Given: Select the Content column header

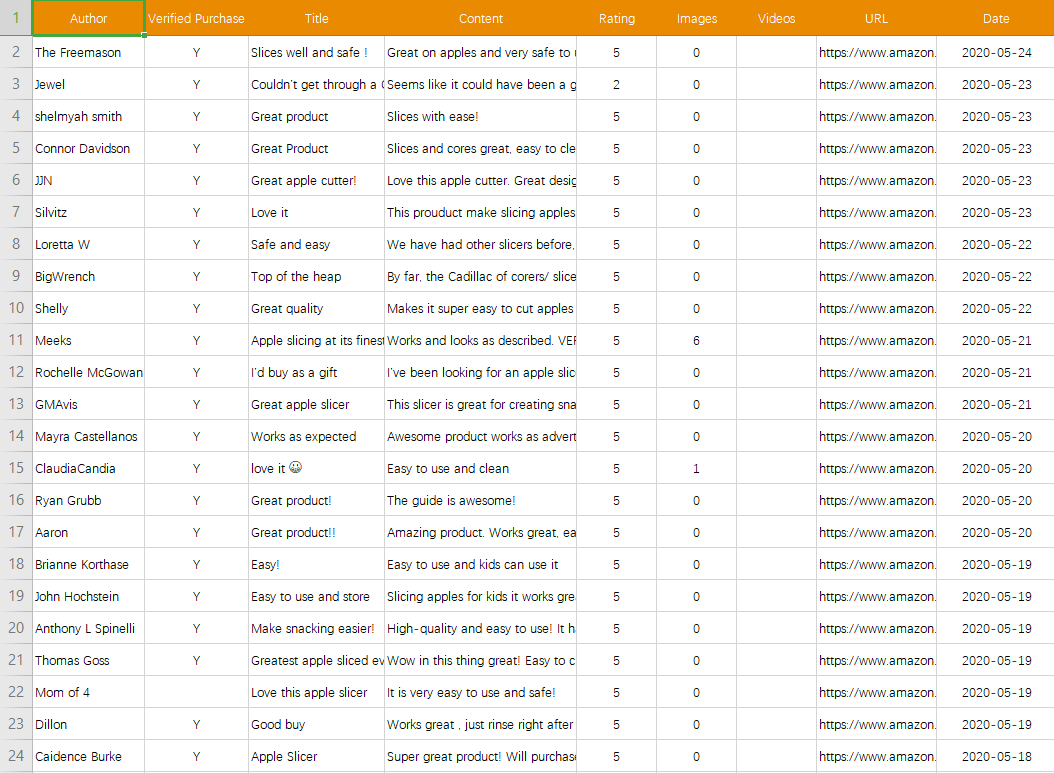Looking at the screenshot, I should pyautogui.click(x=480, y=18).
